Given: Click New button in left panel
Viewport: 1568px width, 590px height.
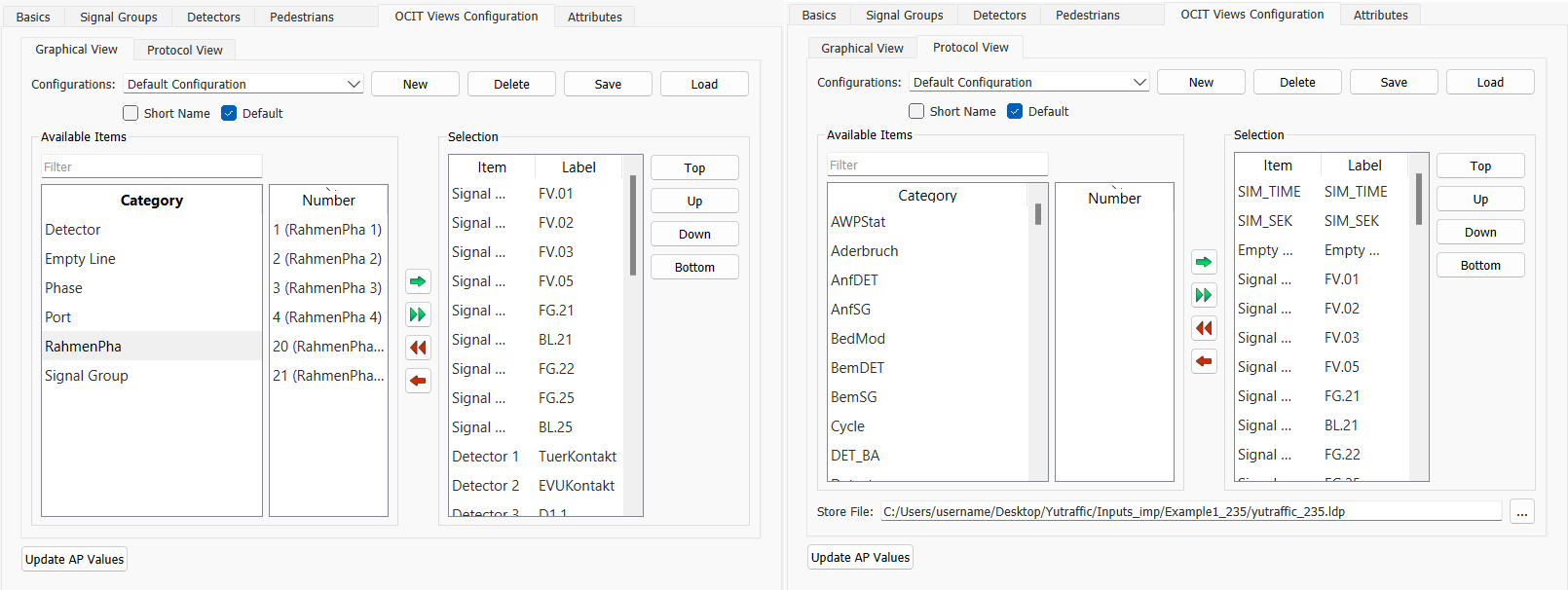Looking at the screenshot, I should [x=415, y=85].
